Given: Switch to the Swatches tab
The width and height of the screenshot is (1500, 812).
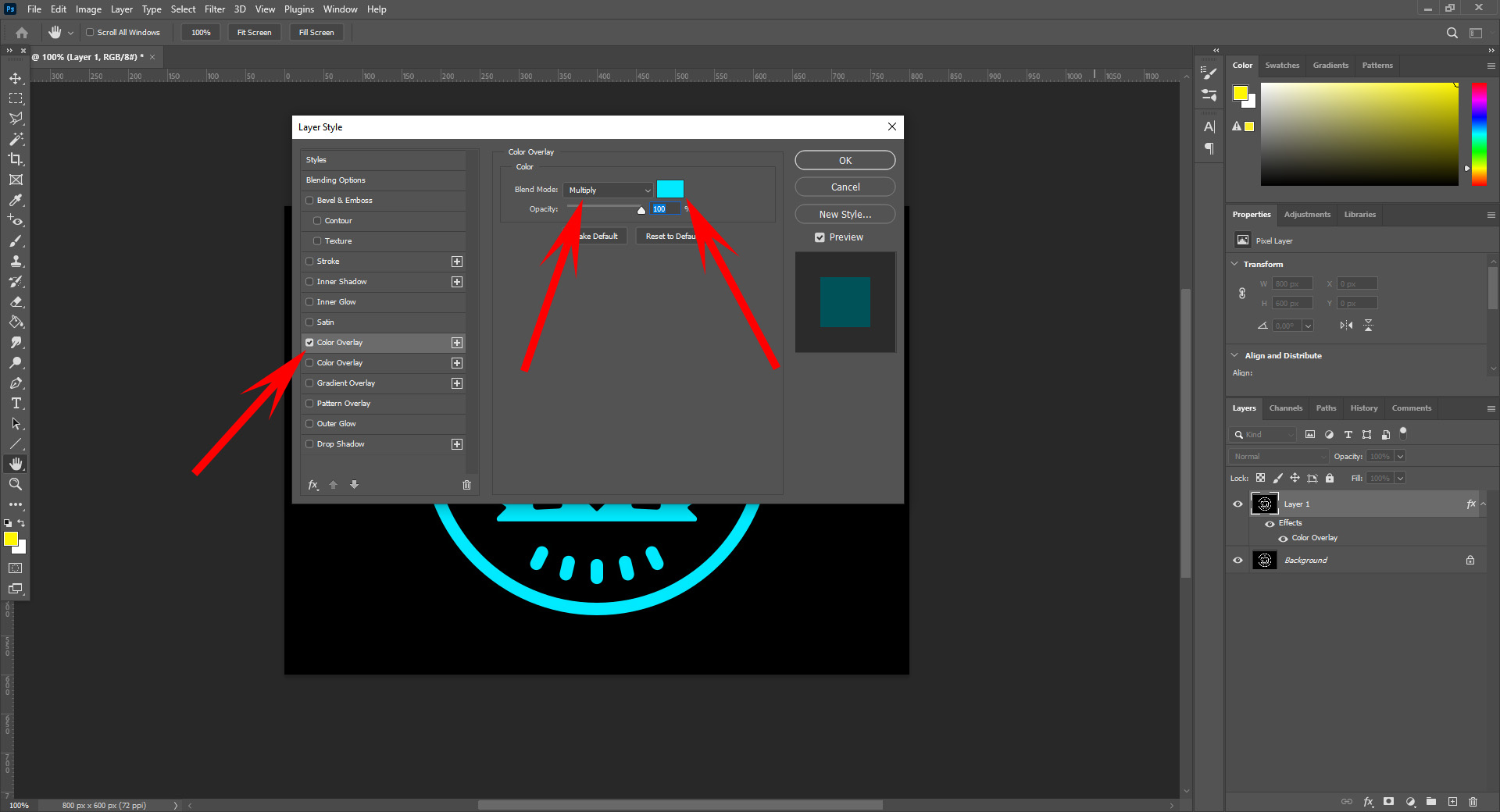Looking at the screenshot, I should [1282, 66].
